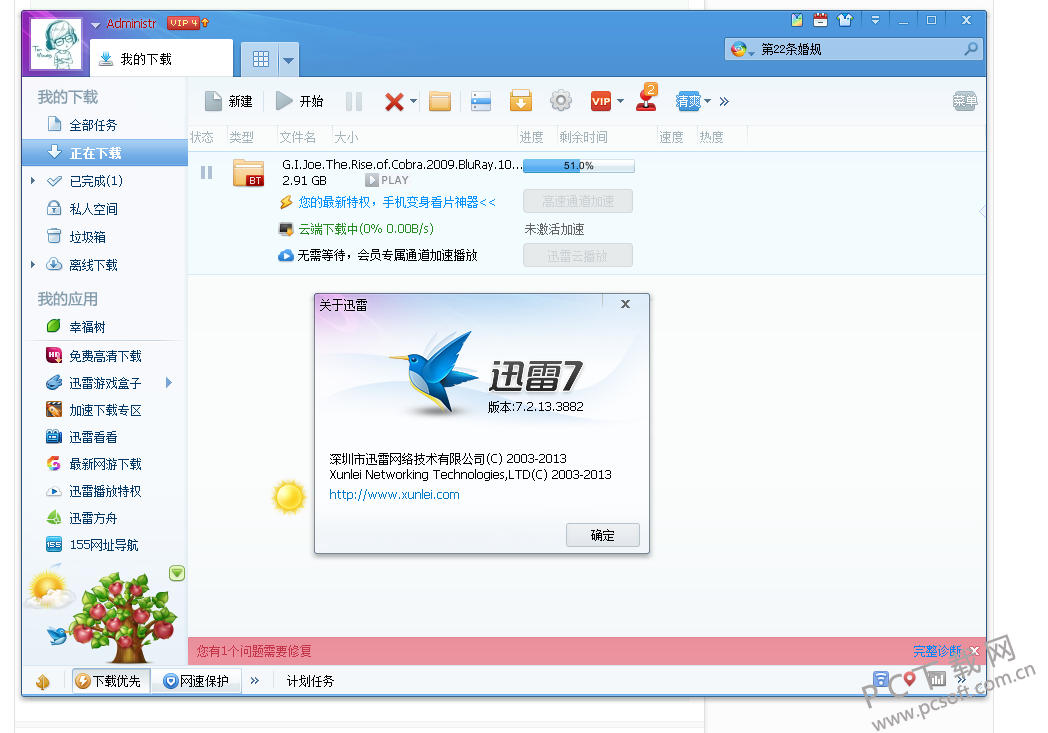
Task: Click the greyed pause button in the toolbar
Action: (x=354, y=102)
